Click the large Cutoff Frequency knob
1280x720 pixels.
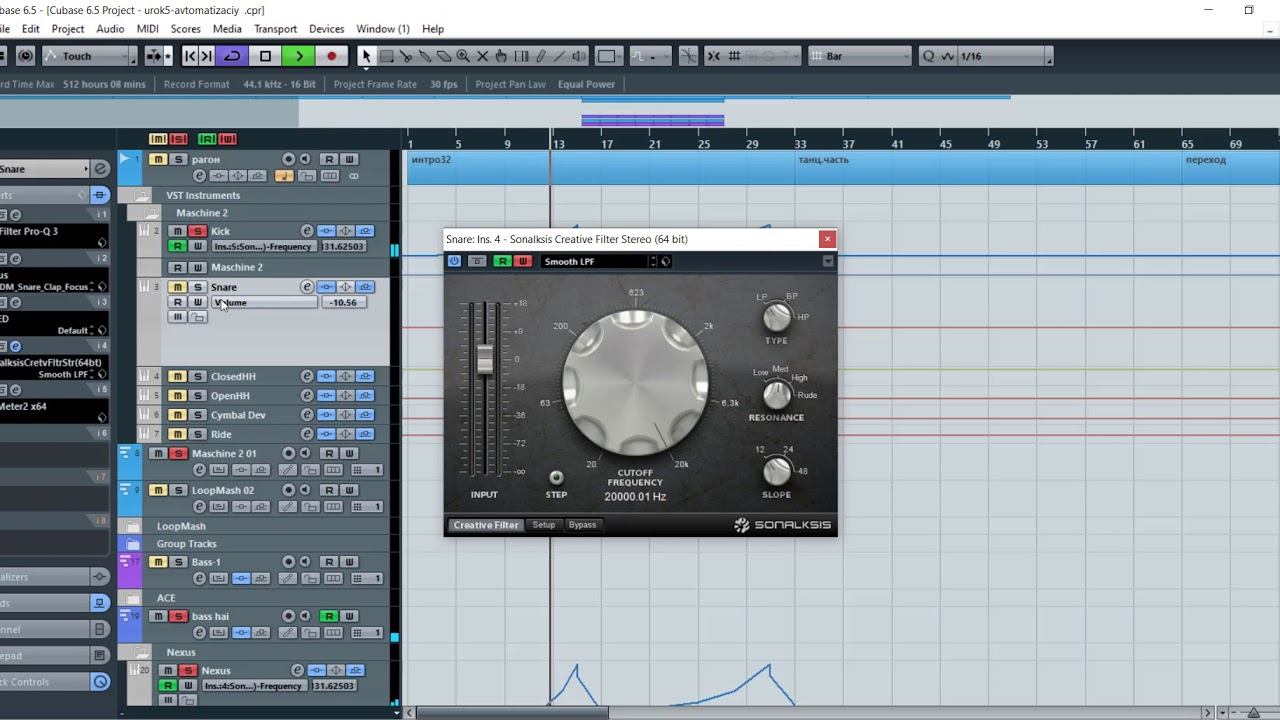pyautogui.click(x=636, y=382)
